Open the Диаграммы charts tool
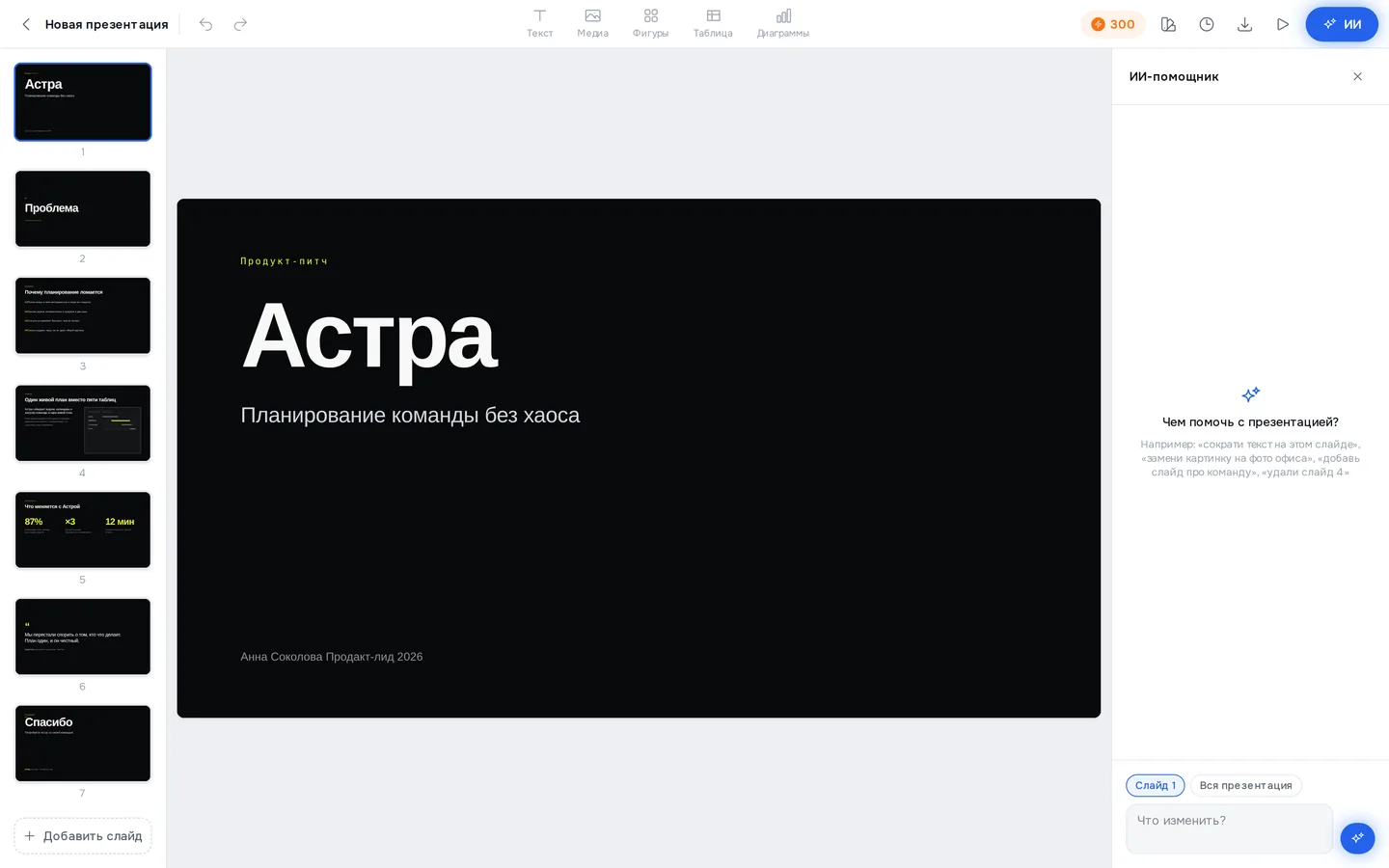The image size is (1389, 868). tap(783, 24)
